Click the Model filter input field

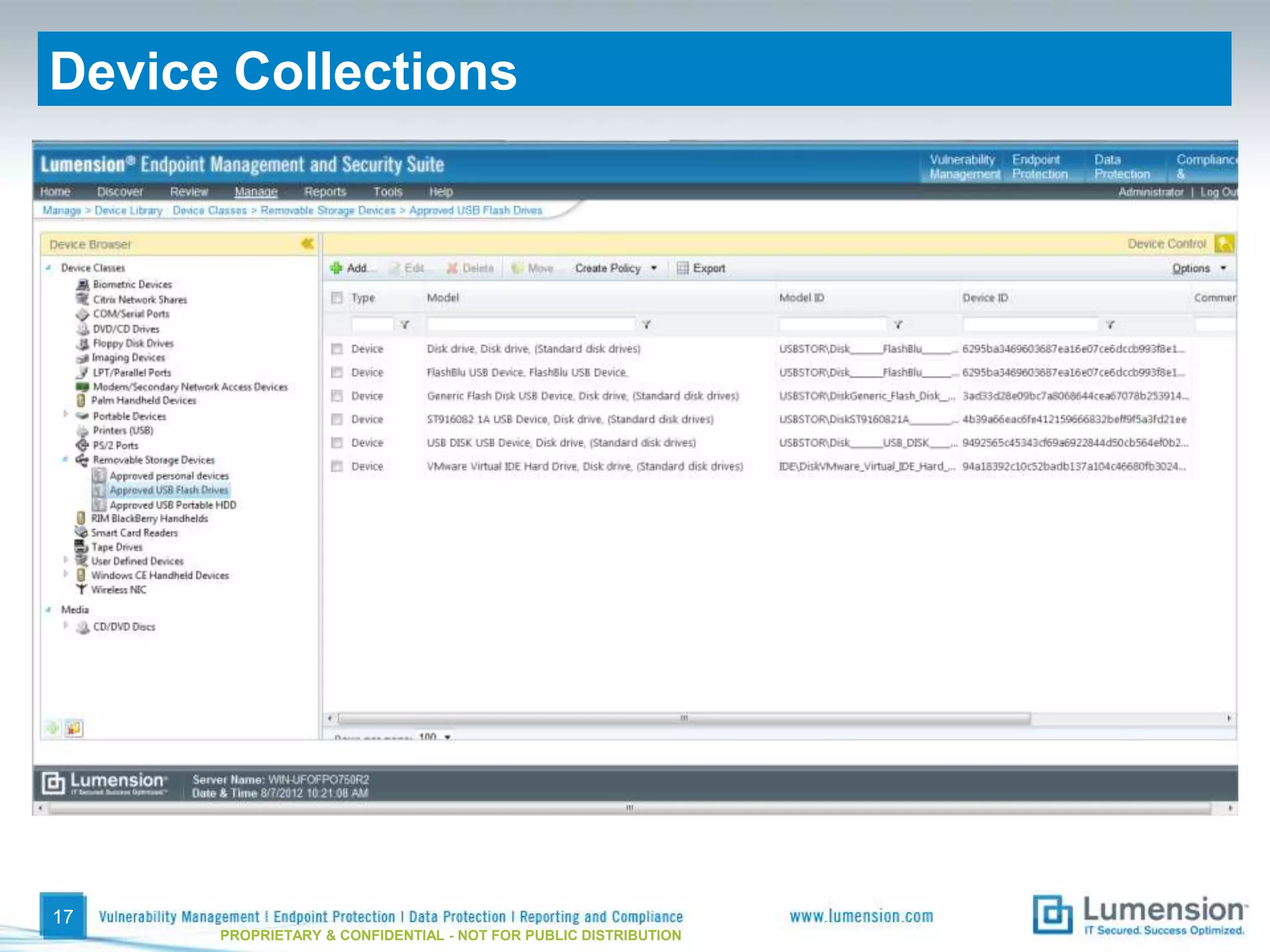tap(530, 324)
